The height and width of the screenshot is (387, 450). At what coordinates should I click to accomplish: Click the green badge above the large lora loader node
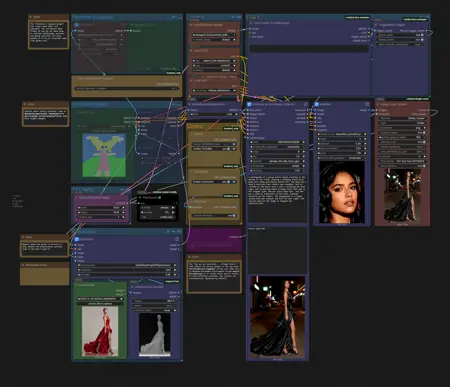[357, 17]
